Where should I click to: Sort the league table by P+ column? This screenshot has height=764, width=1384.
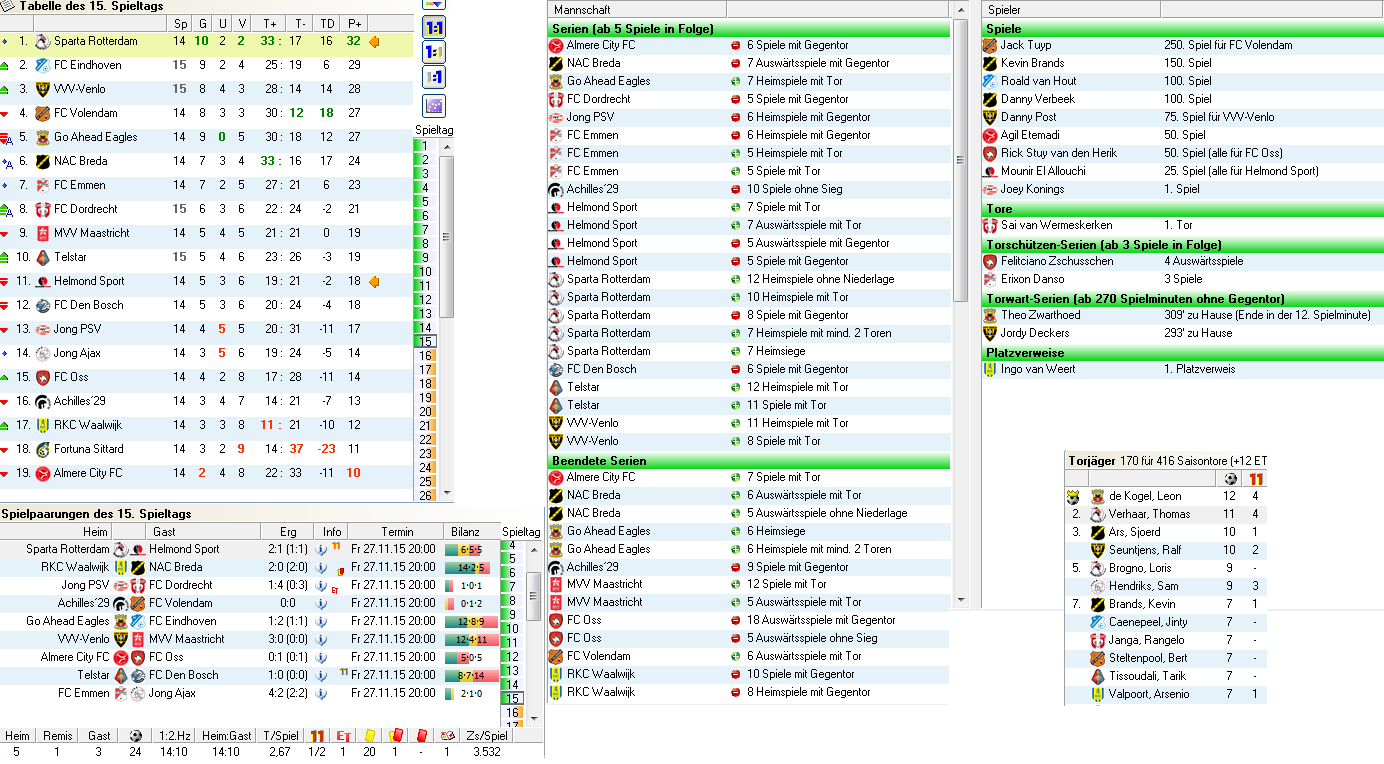pyautogui.click(x=354, y=23)
